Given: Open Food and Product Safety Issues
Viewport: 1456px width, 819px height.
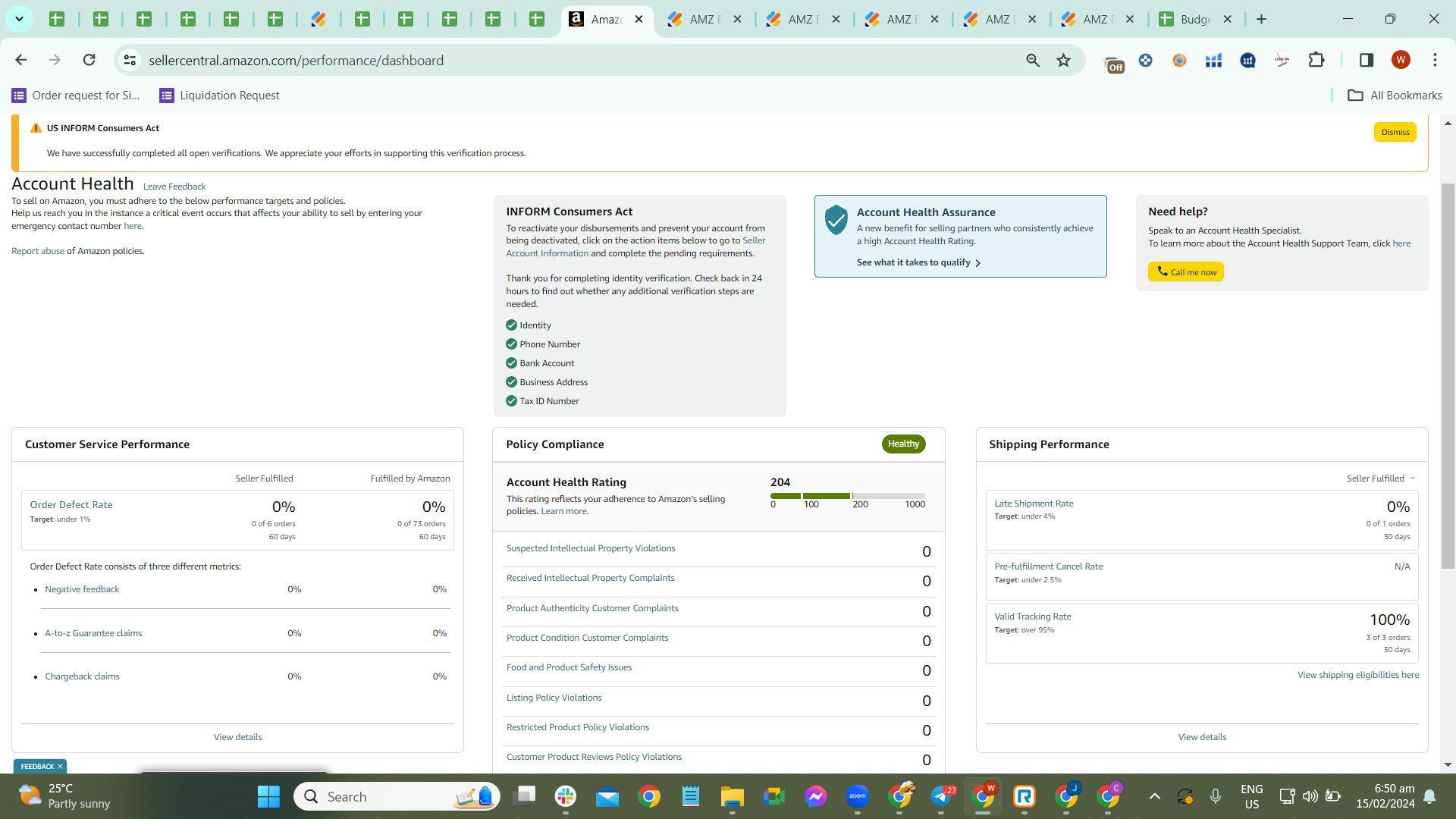Looking at the screenshot, I should [x=569, y=667].
